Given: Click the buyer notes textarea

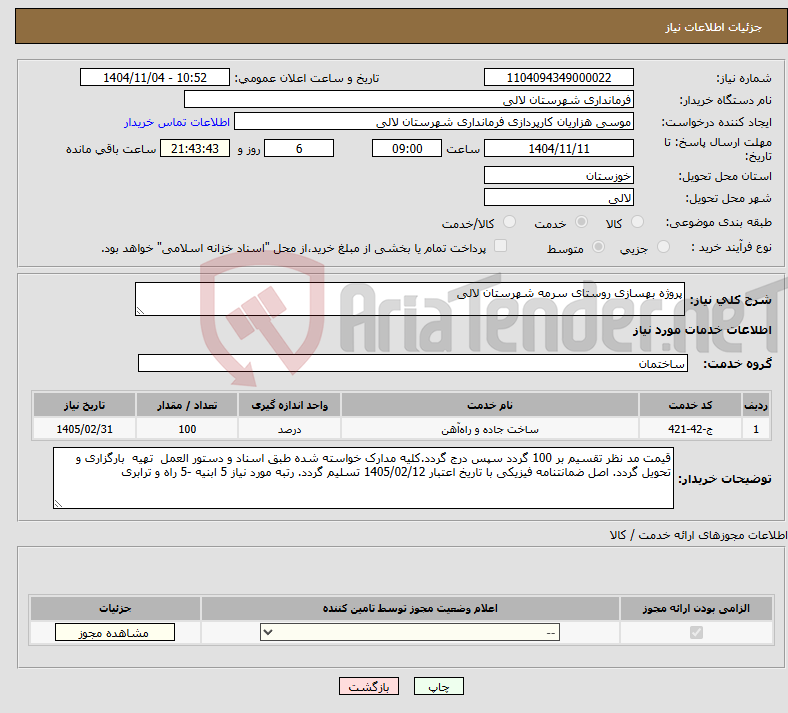Looking at the screenshot, I should pyautogui.click(x=363, y=478).
